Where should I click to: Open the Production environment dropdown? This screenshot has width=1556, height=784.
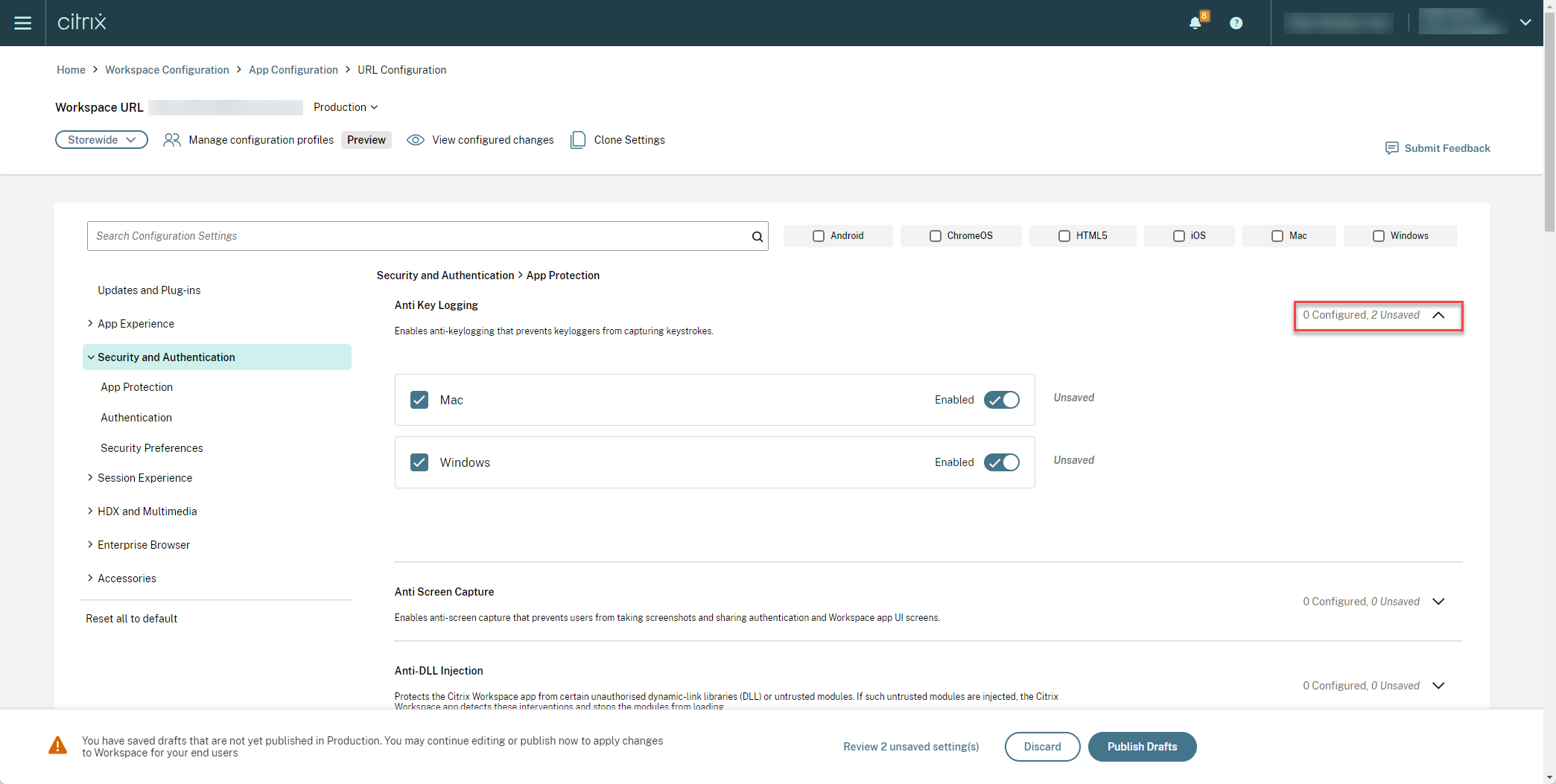(x=346, y=107)
